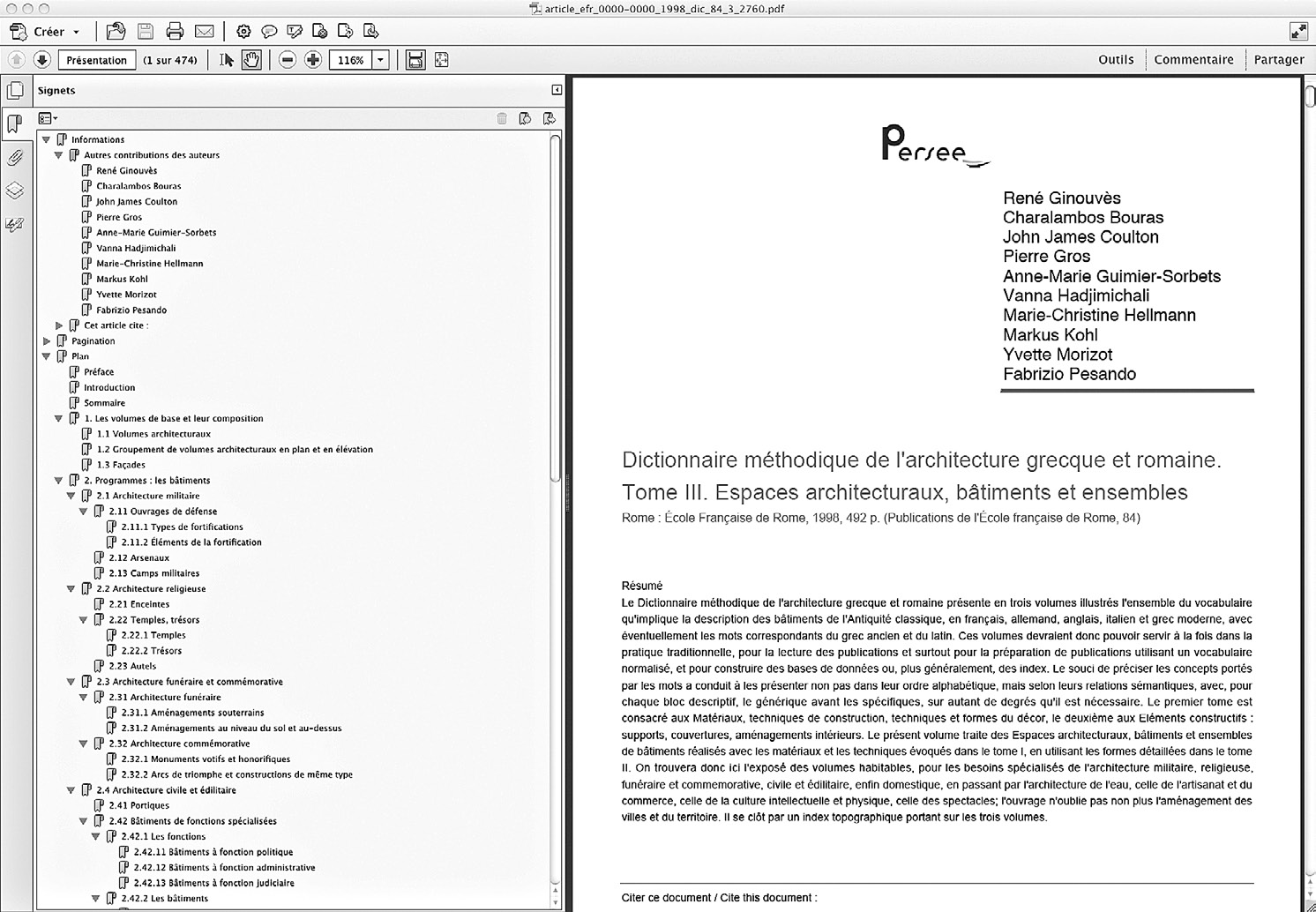Activate the hand pan tool

click(x=251, y=60)
